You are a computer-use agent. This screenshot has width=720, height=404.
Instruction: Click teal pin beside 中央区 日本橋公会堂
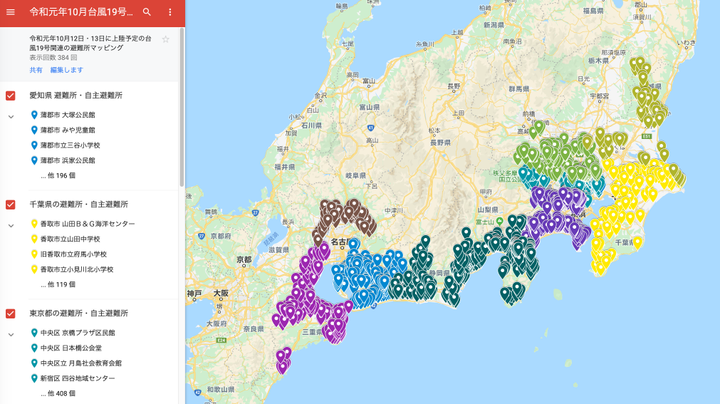(34, 348)
